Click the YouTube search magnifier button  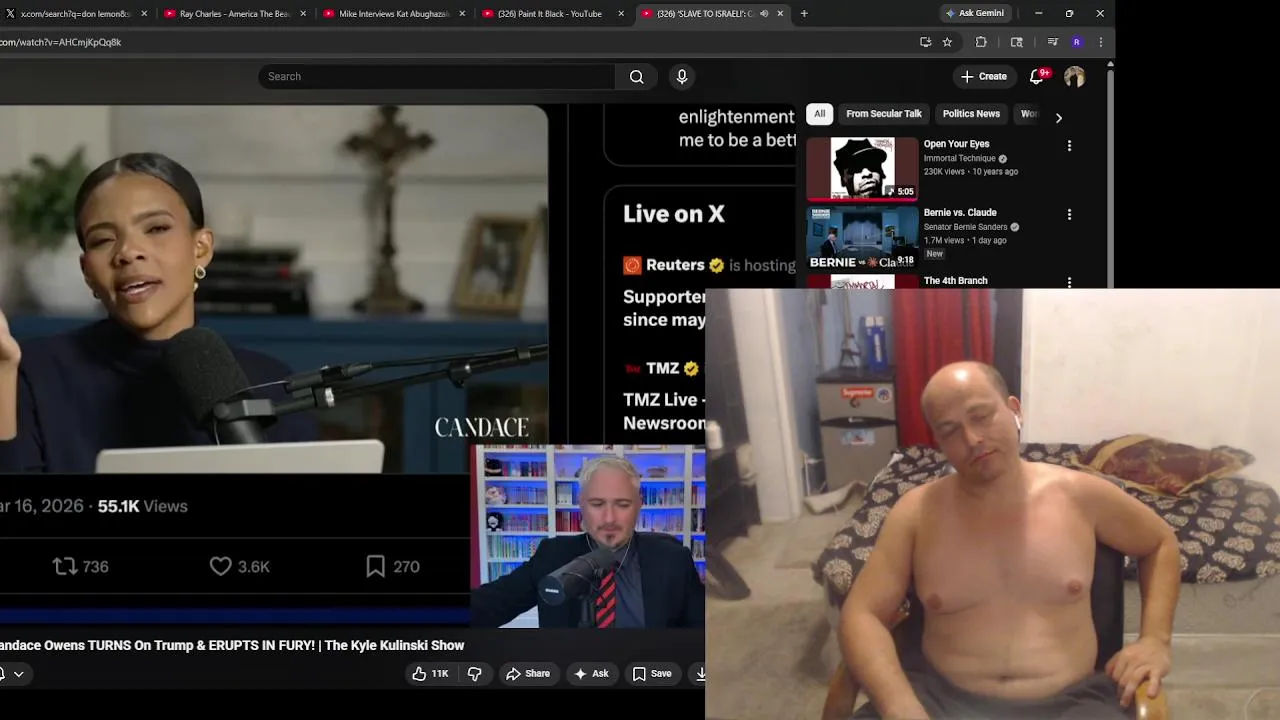[636, 77]
